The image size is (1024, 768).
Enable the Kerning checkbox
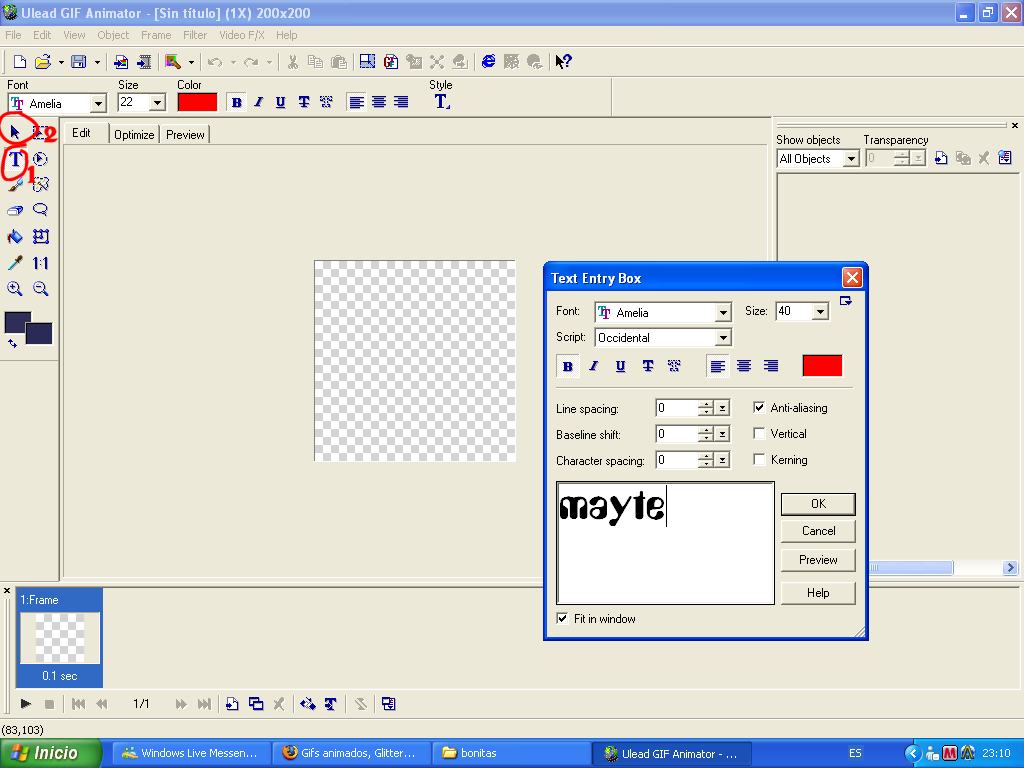coord(759,460)
